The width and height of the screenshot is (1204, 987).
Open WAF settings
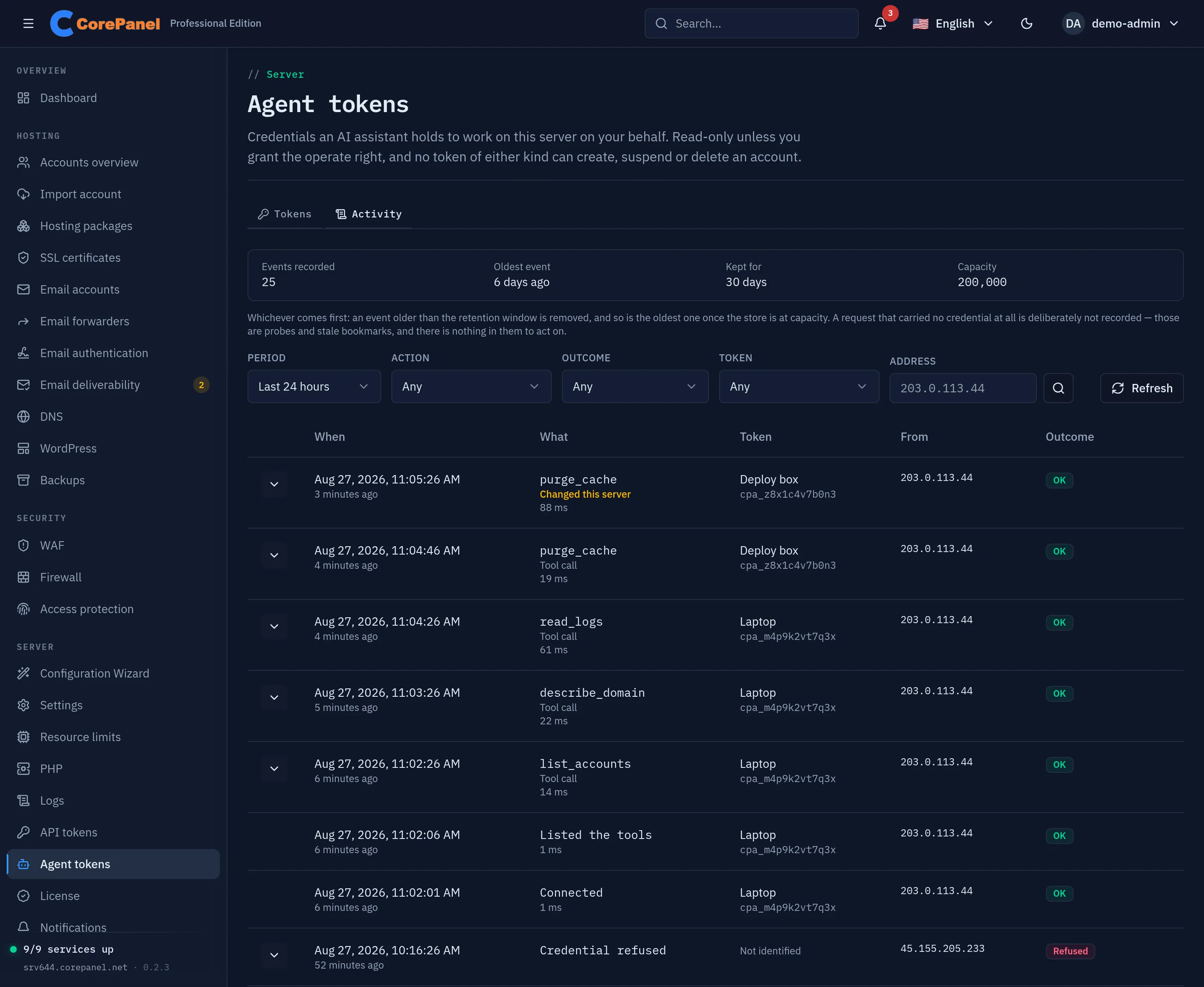coord(113,546)
